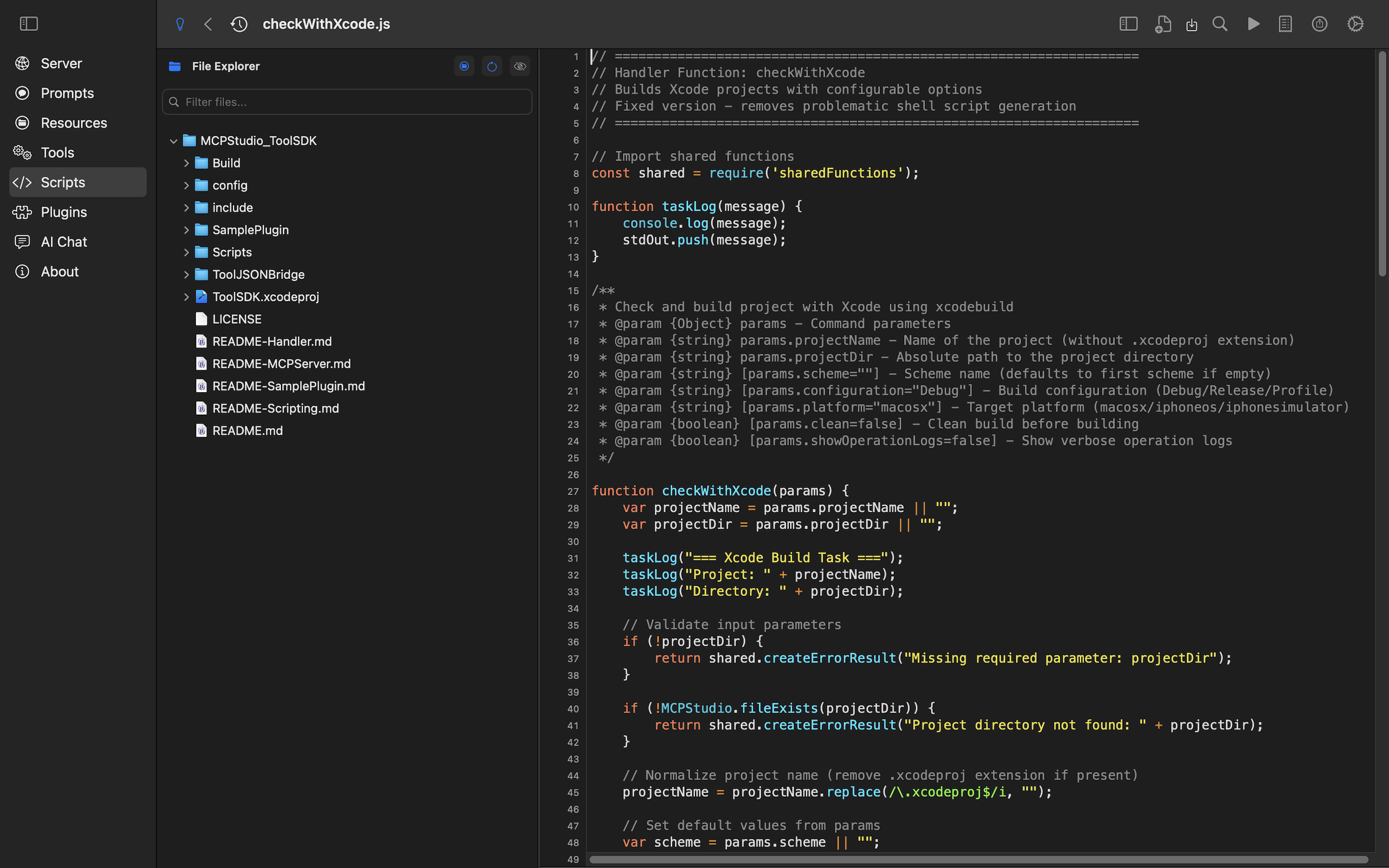Screen dimensions: 1389x868
Task: Open the Server section
Action: (x=78, y=63)
